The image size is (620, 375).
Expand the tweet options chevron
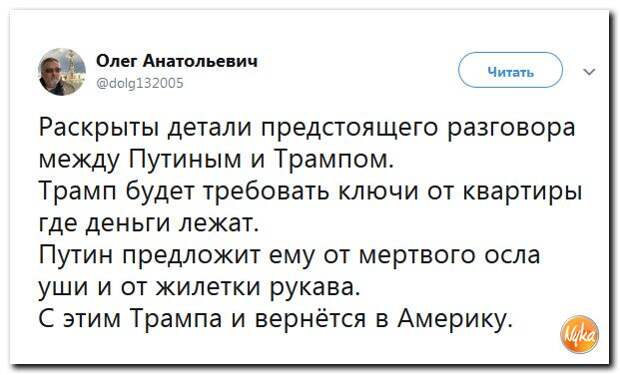590,72
